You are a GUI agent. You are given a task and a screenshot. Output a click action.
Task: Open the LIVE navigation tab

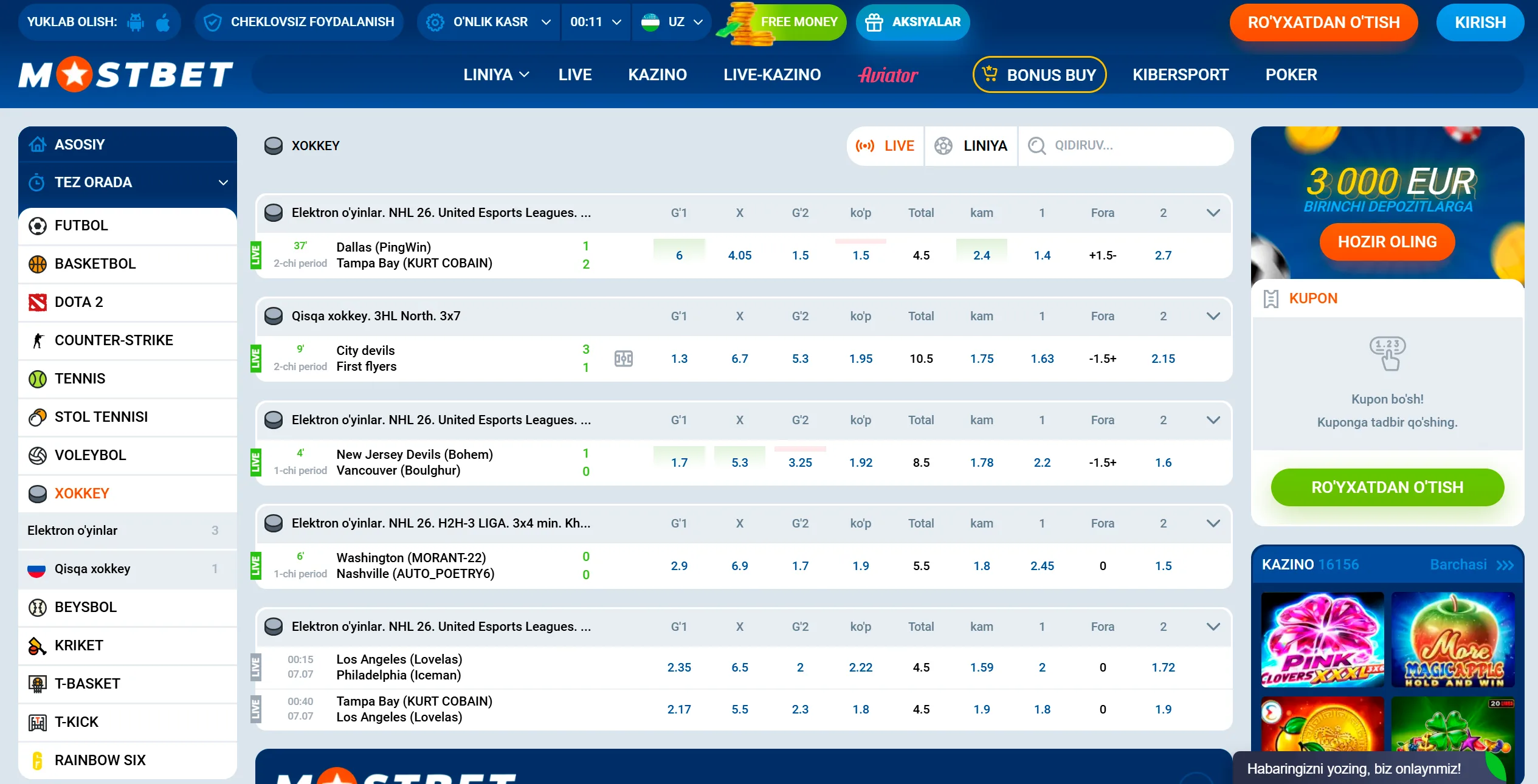(x=575, y=75)
